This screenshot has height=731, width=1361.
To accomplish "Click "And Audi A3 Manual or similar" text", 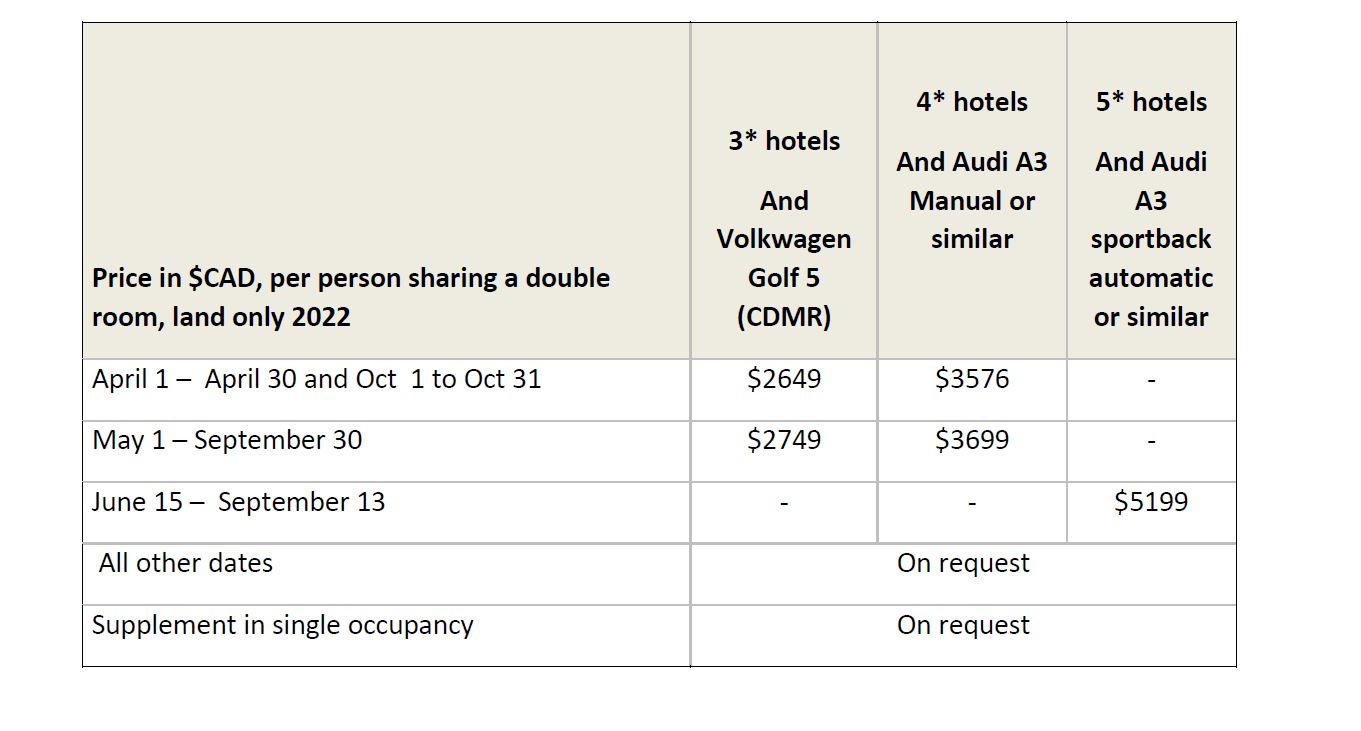I will click(x=971, y=200).
